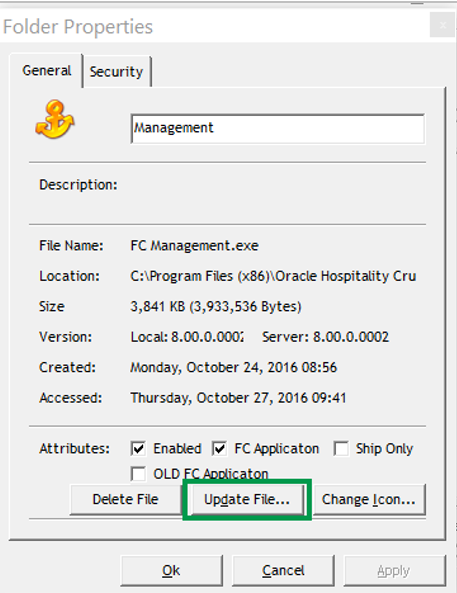Check the Ship Only checkbox
Image resolution: width=457 pixels, height=593 pixels.
(x=341, y=449)
